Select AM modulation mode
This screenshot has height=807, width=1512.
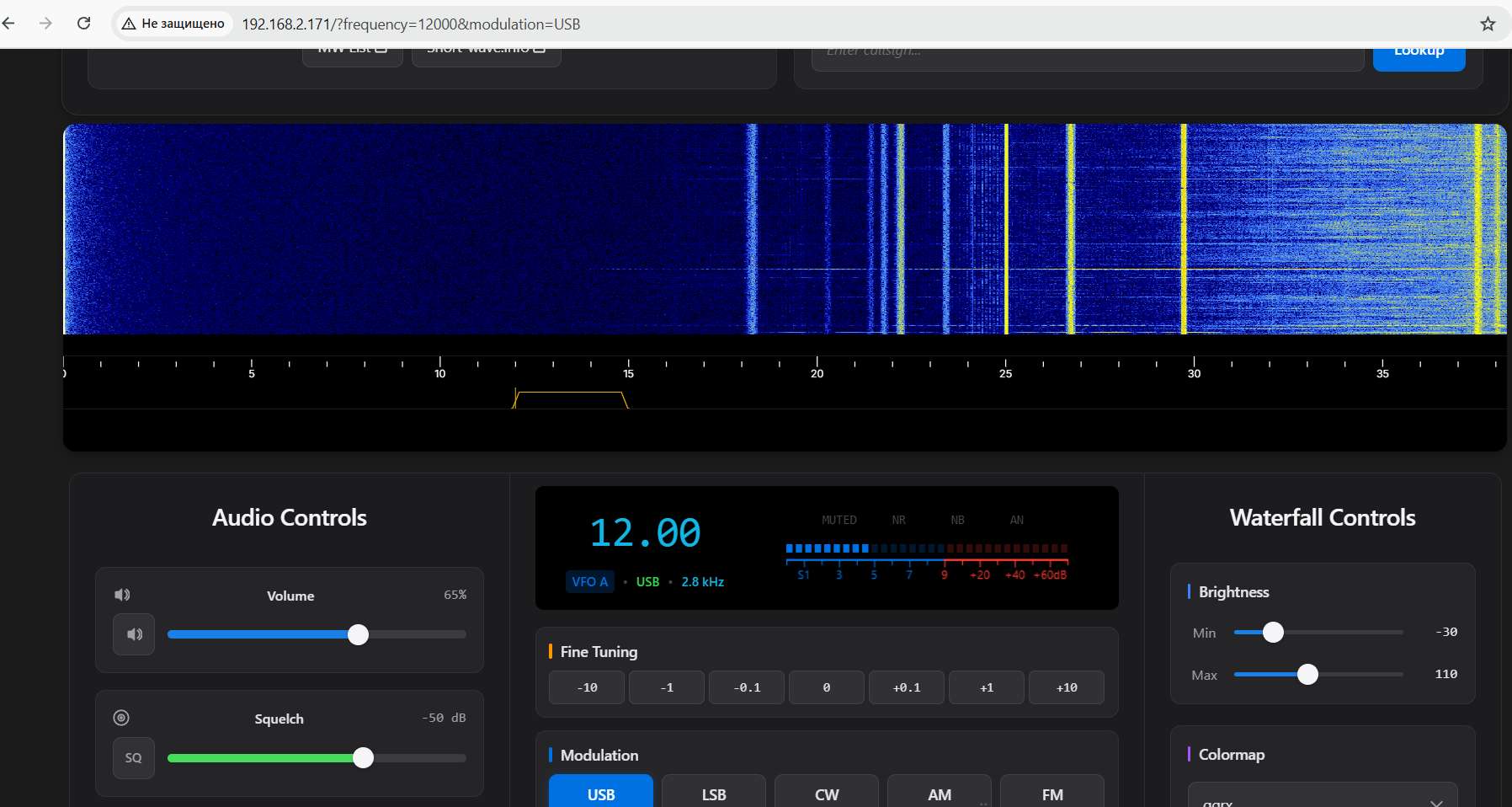tap(940, 794)
